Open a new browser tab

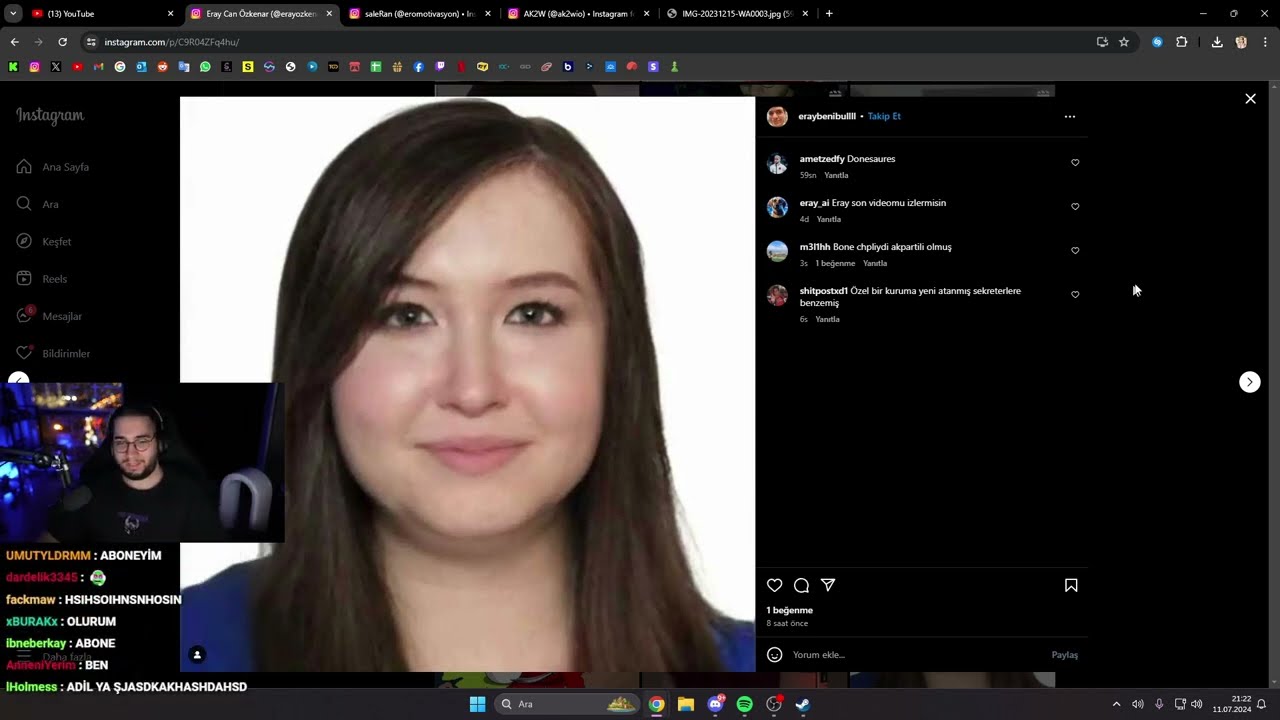click(829, 14)
